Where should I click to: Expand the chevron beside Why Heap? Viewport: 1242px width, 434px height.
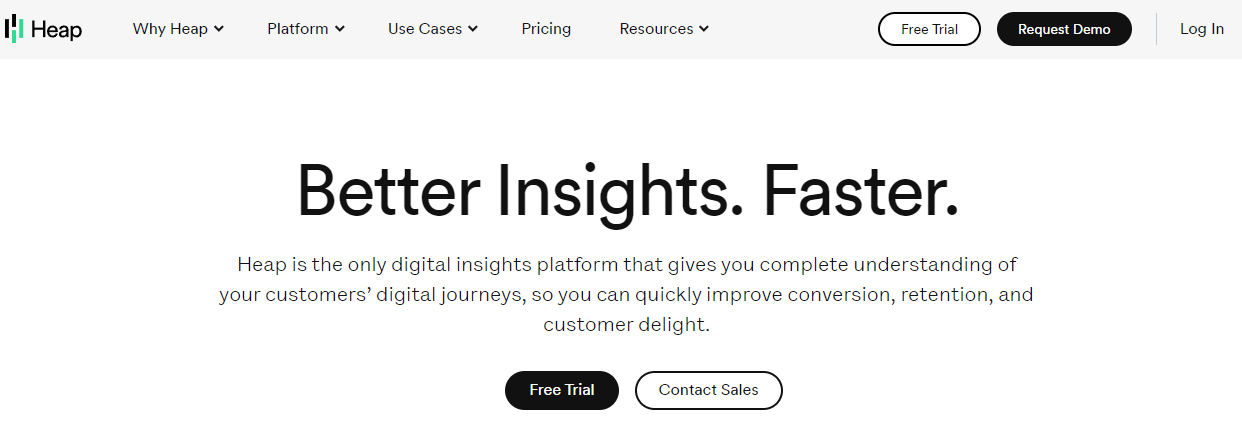219,29
